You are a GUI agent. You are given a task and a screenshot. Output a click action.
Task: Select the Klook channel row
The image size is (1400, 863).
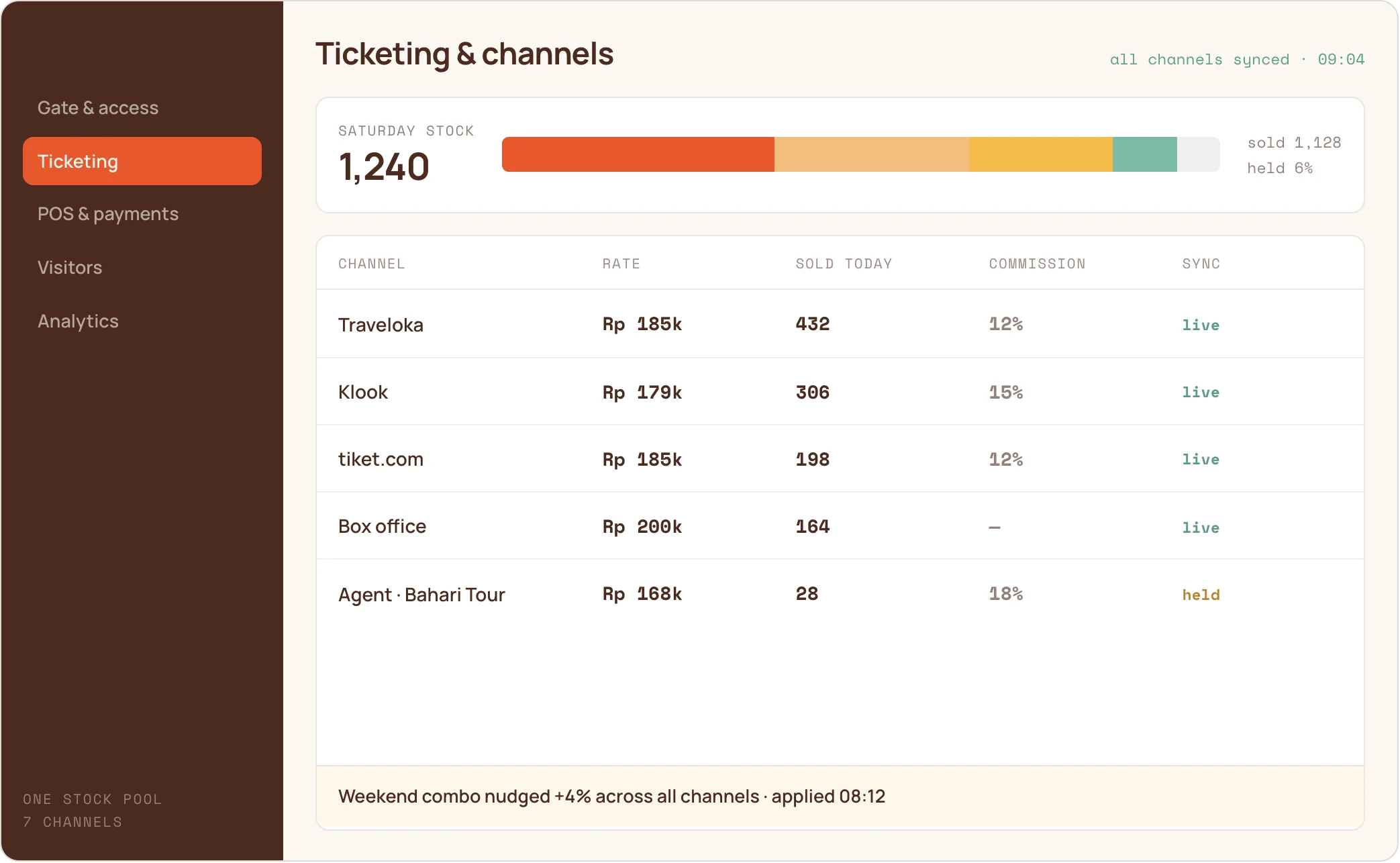840,392
